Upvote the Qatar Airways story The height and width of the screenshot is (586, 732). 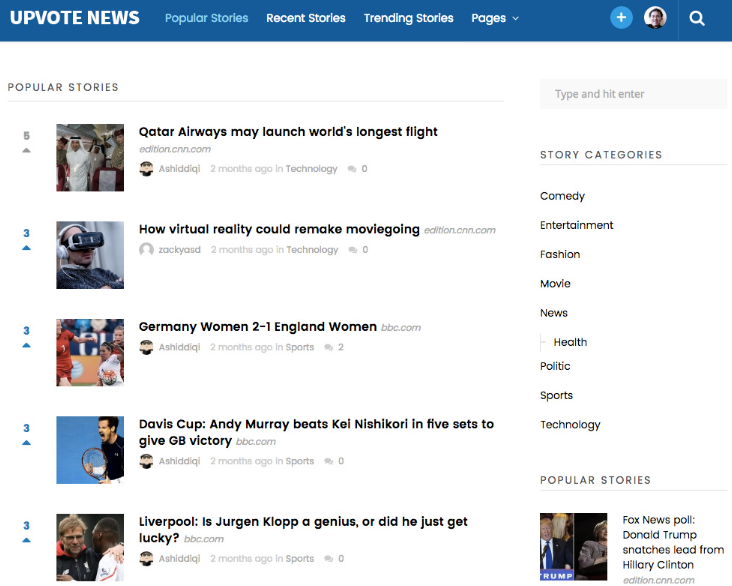click(x=27, y=150)
